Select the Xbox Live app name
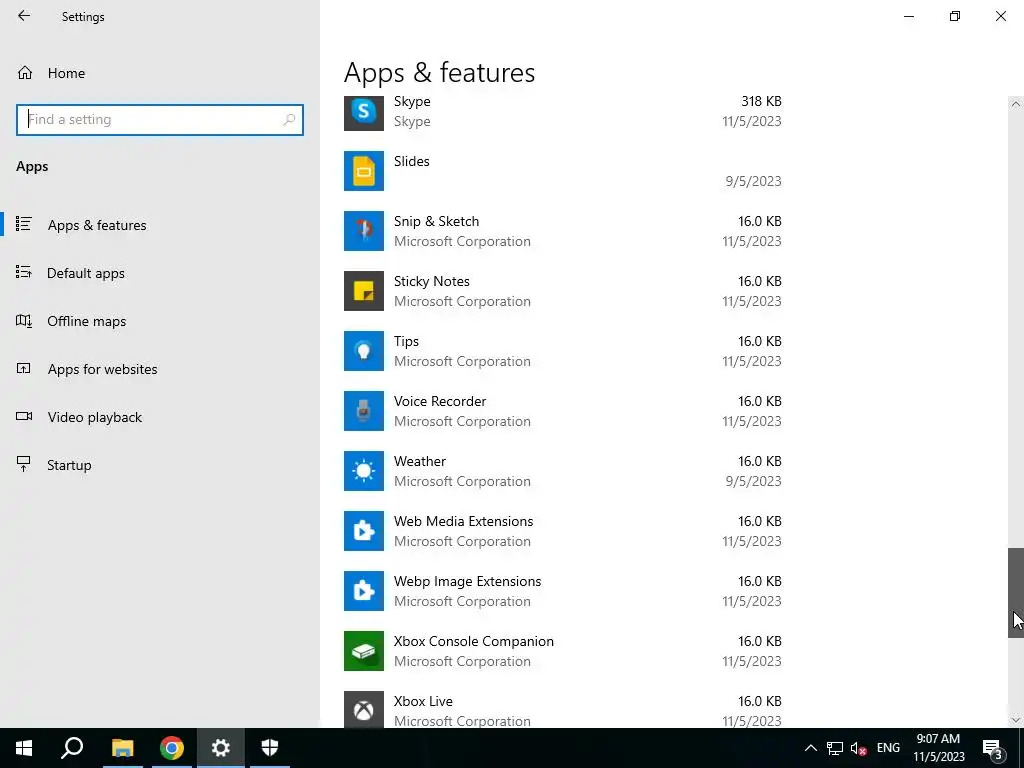 (423, 702)
